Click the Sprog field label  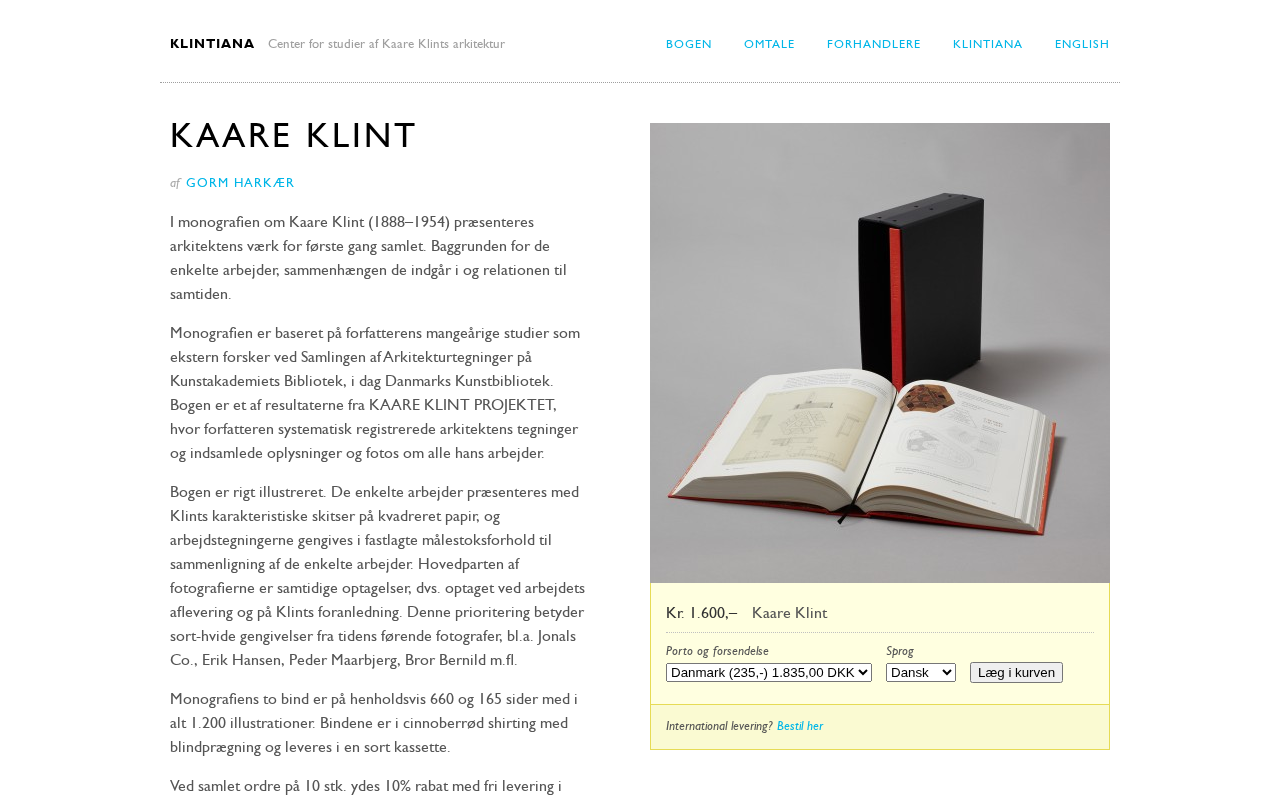900,651
